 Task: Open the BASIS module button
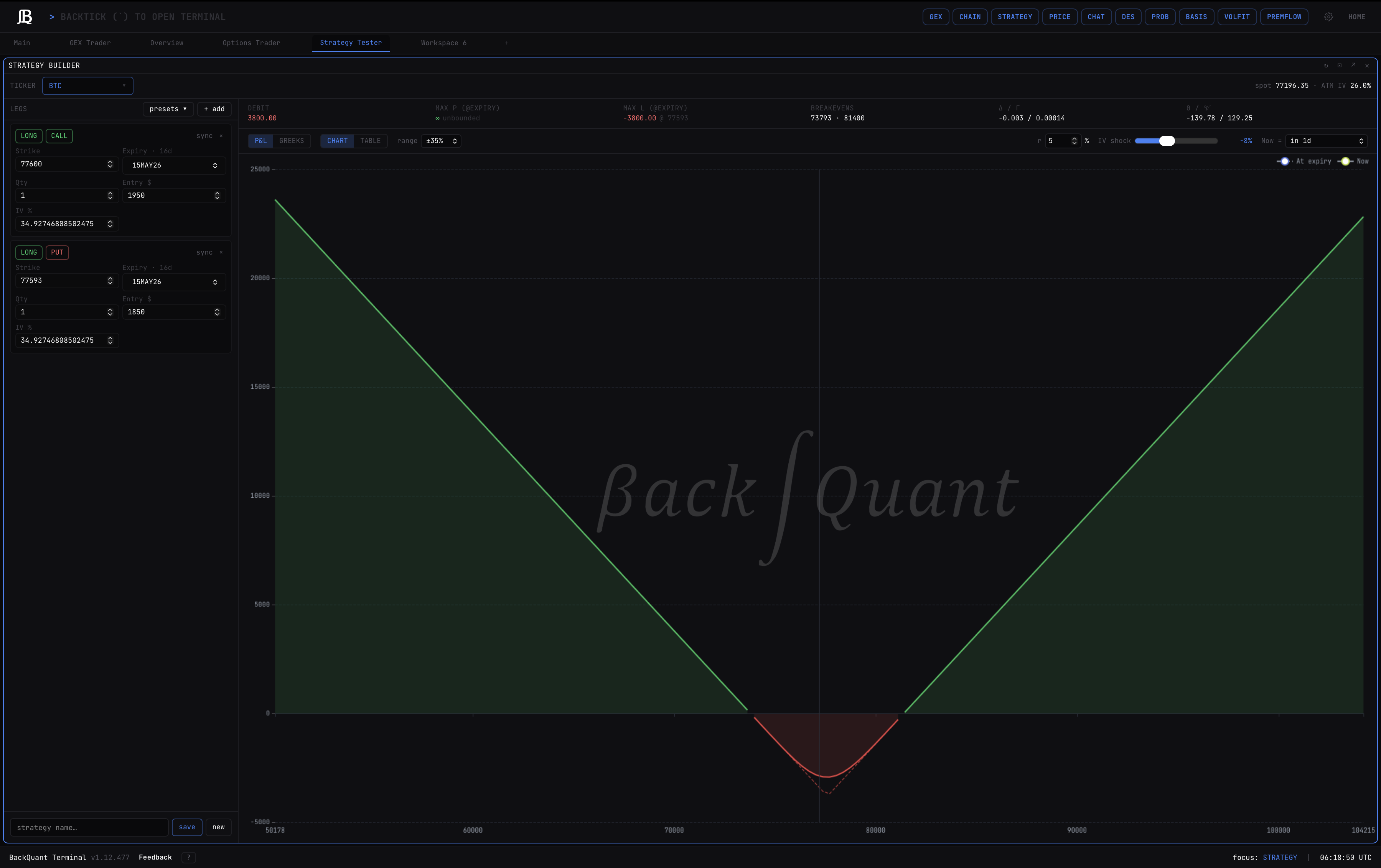click(x=1196, y=17)
